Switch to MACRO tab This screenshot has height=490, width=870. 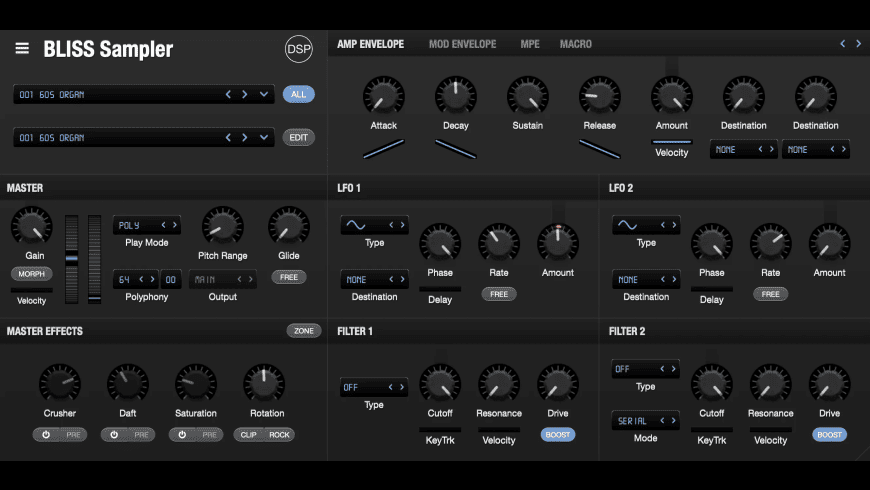575,44
